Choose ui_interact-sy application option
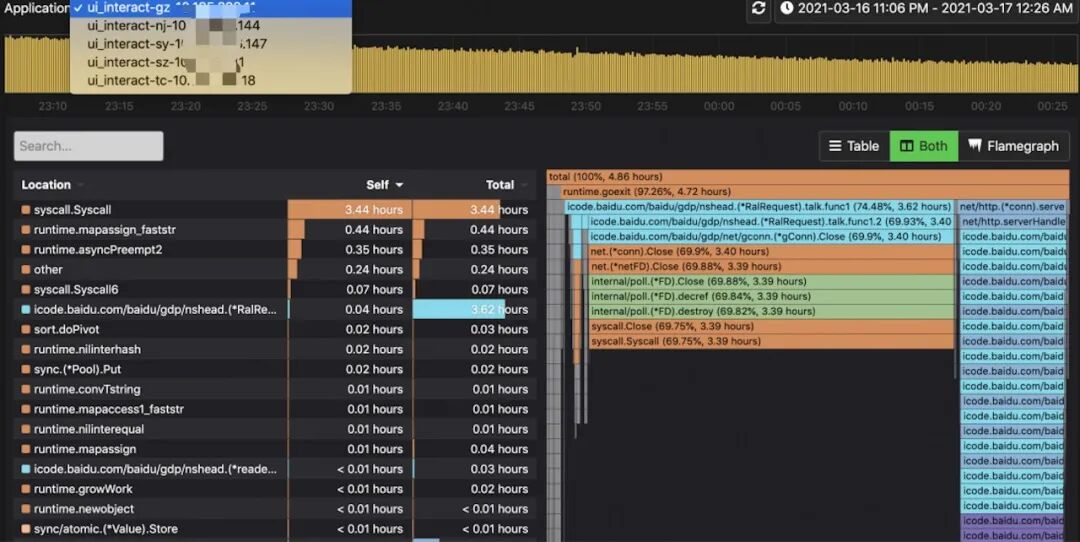This screenshot has width=1080, height=542. pyautogui.click(x=211, y=43)
